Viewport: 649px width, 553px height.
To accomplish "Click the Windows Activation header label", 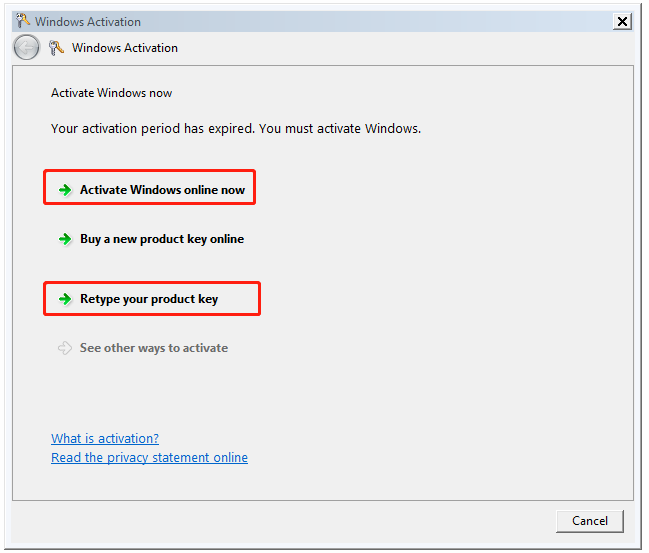I will coord(125,48).
